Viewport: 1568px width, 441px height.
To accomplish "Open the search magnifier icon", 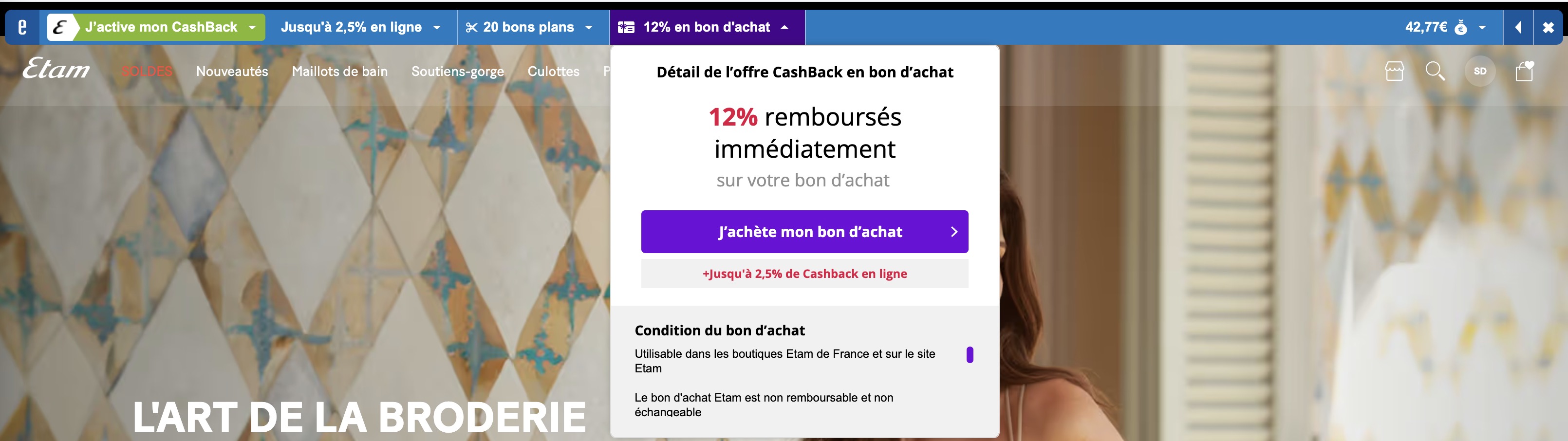I will (x=1435, y=71).
